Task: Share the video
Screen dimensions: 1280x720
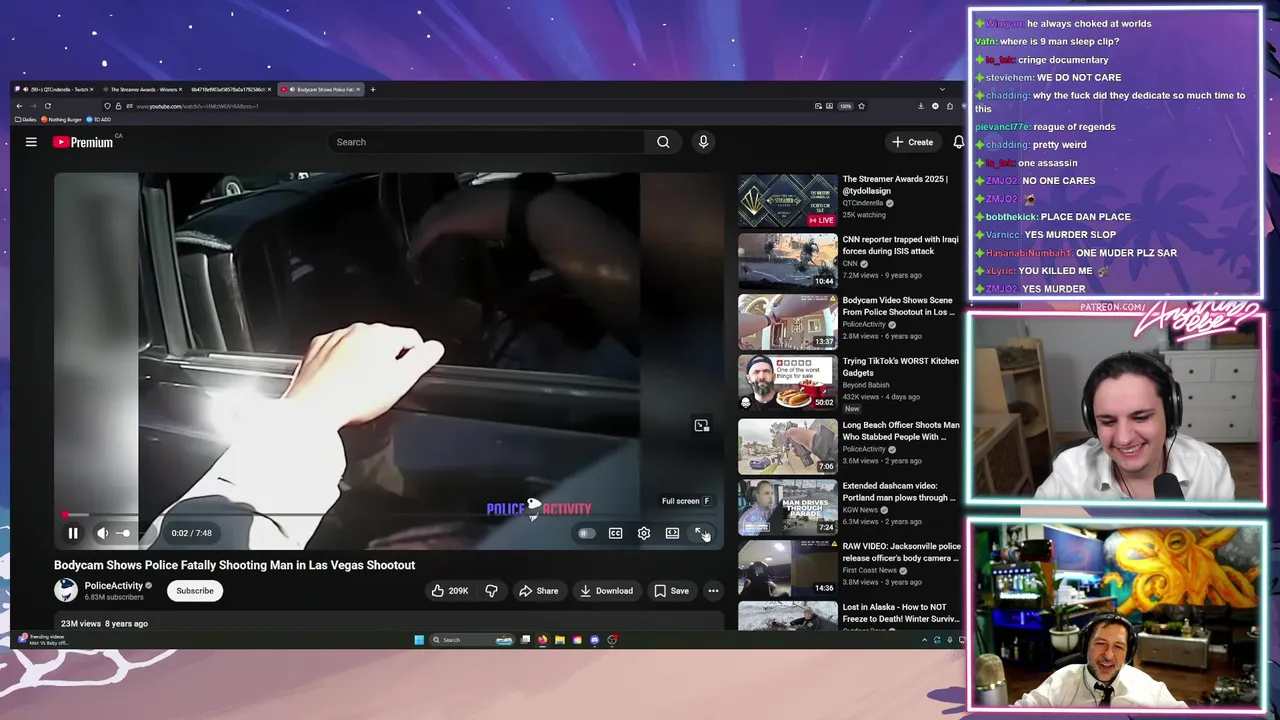Action: (x=538, y=591)
